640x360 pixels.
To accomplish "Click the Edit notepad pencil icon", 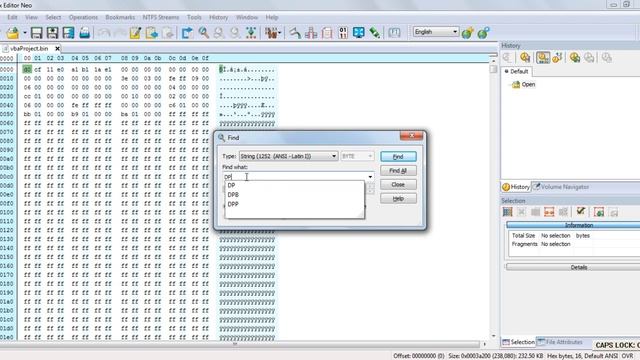I will tap(135, 33).
